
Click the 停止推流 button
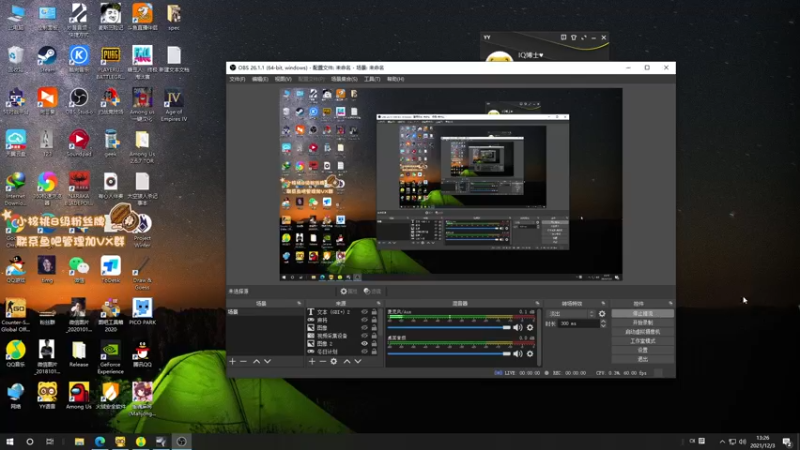coord(642,313)
